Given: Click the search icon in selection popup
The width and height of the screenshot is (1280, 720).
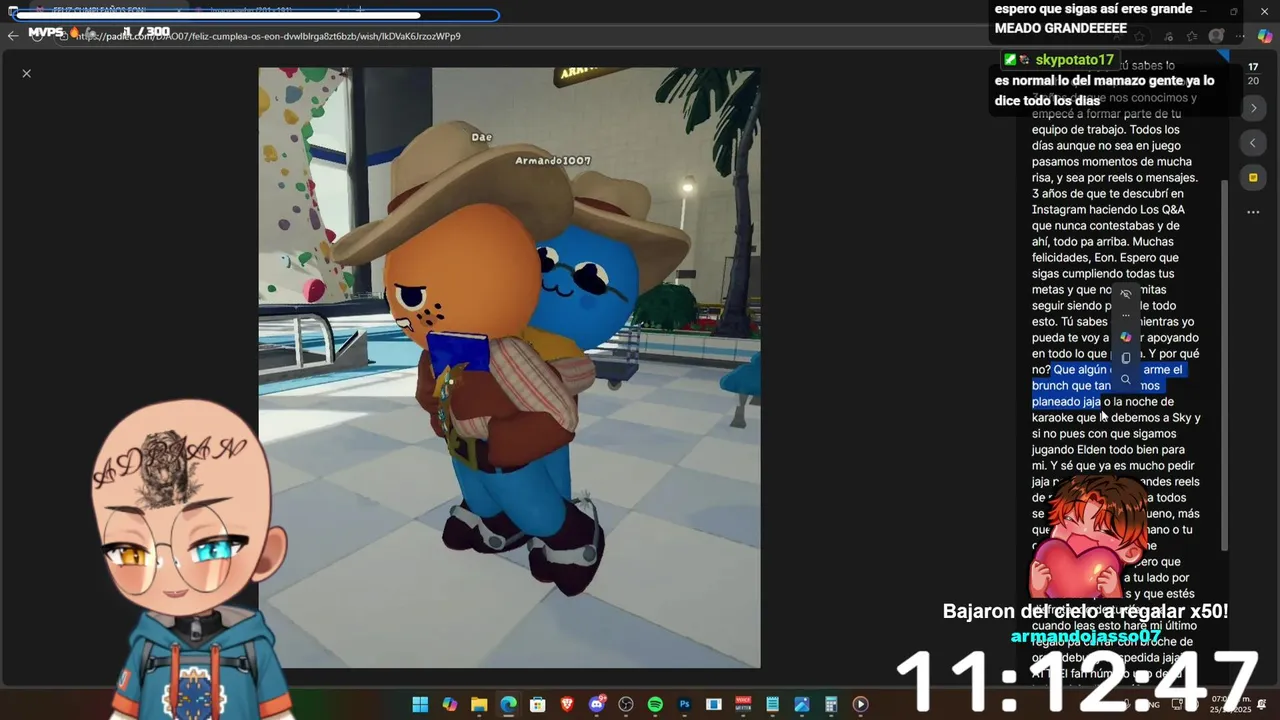Looking at the screenshot, I should (1126, 379).
